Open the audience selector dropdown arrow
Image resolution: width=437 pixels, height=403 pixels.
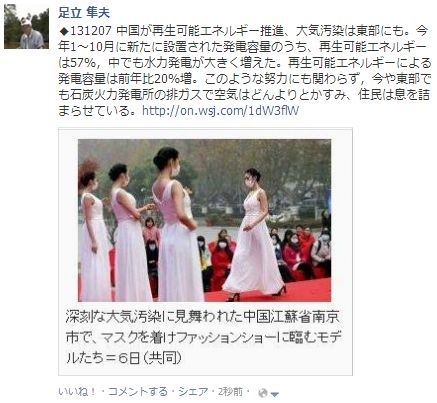[274, 394]
